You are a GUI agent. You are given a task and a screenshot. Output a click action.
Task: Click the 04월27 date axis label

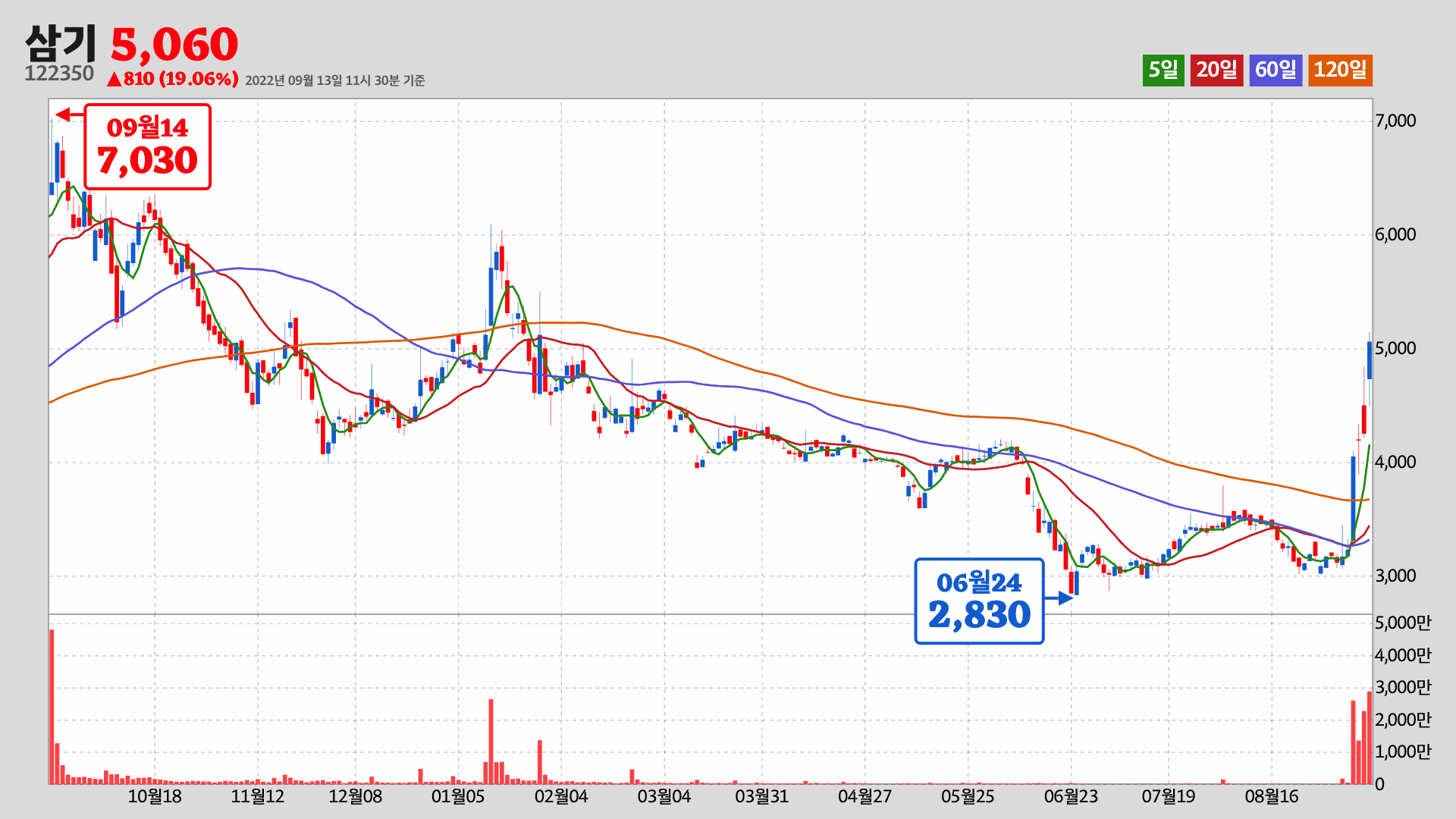pyautogui.click(x=864, y=796)
